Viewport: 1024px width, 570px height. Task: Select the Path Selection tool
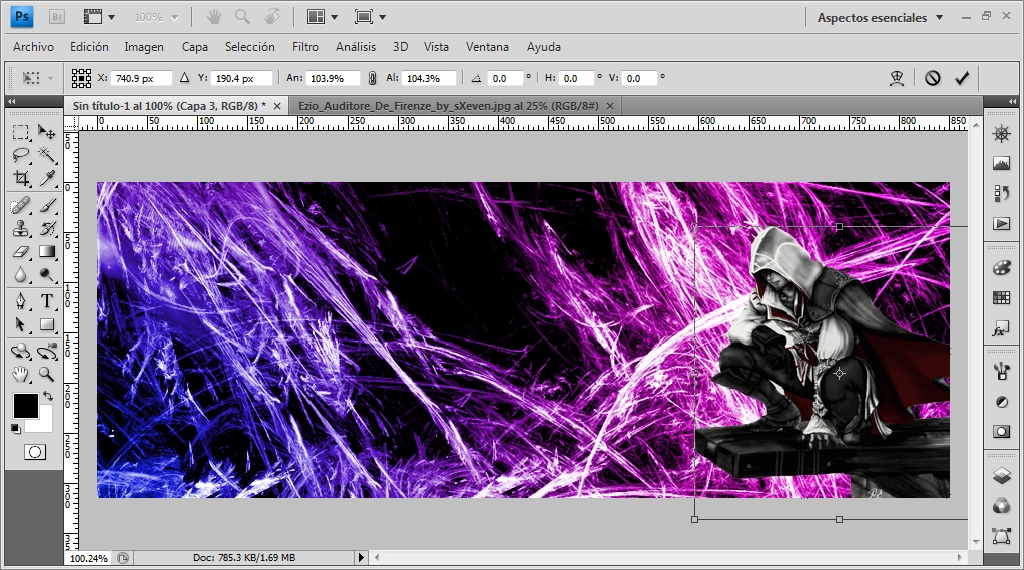click(x=21, y=324)
